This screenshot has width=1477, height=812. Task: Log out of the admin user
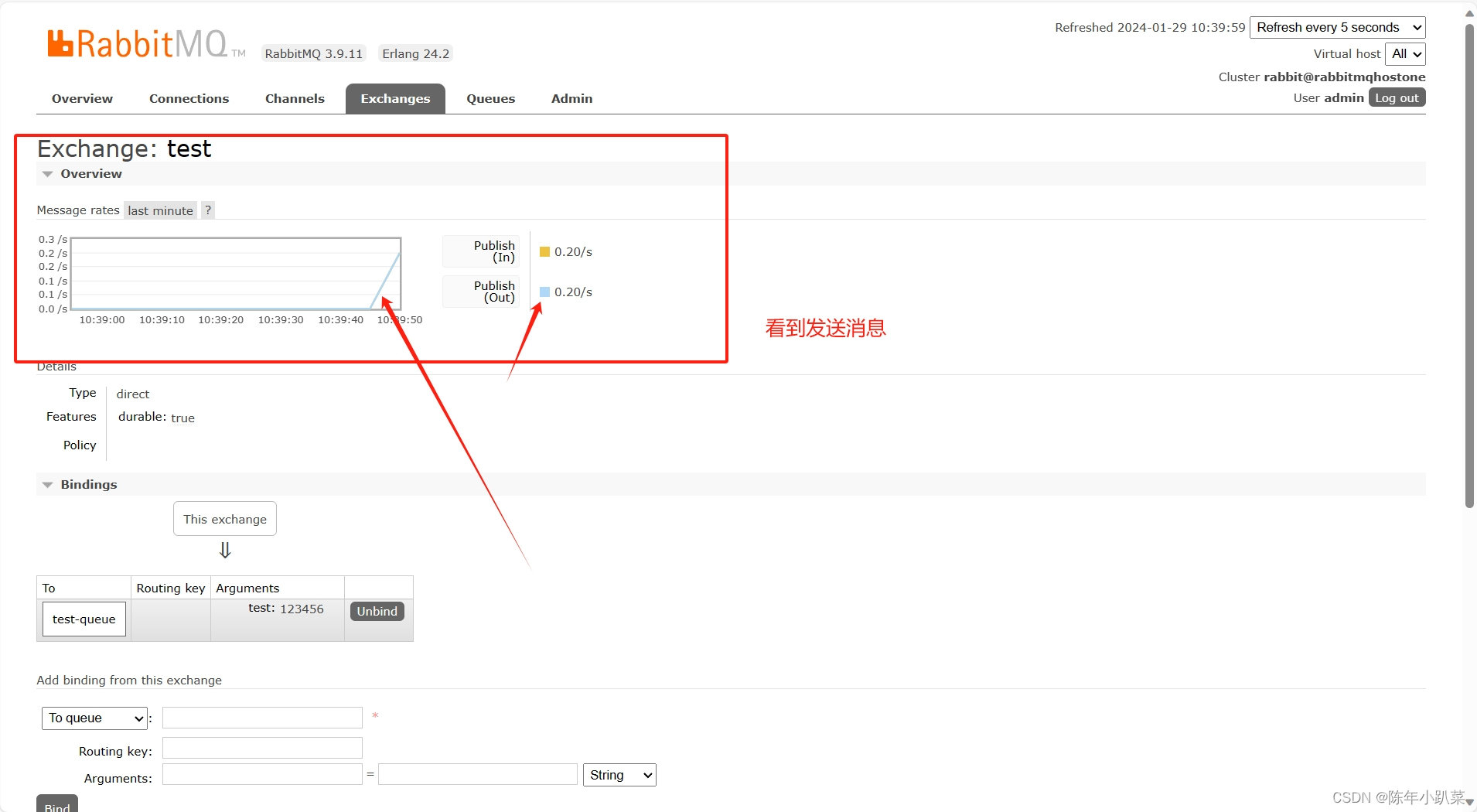[1397, 98]
